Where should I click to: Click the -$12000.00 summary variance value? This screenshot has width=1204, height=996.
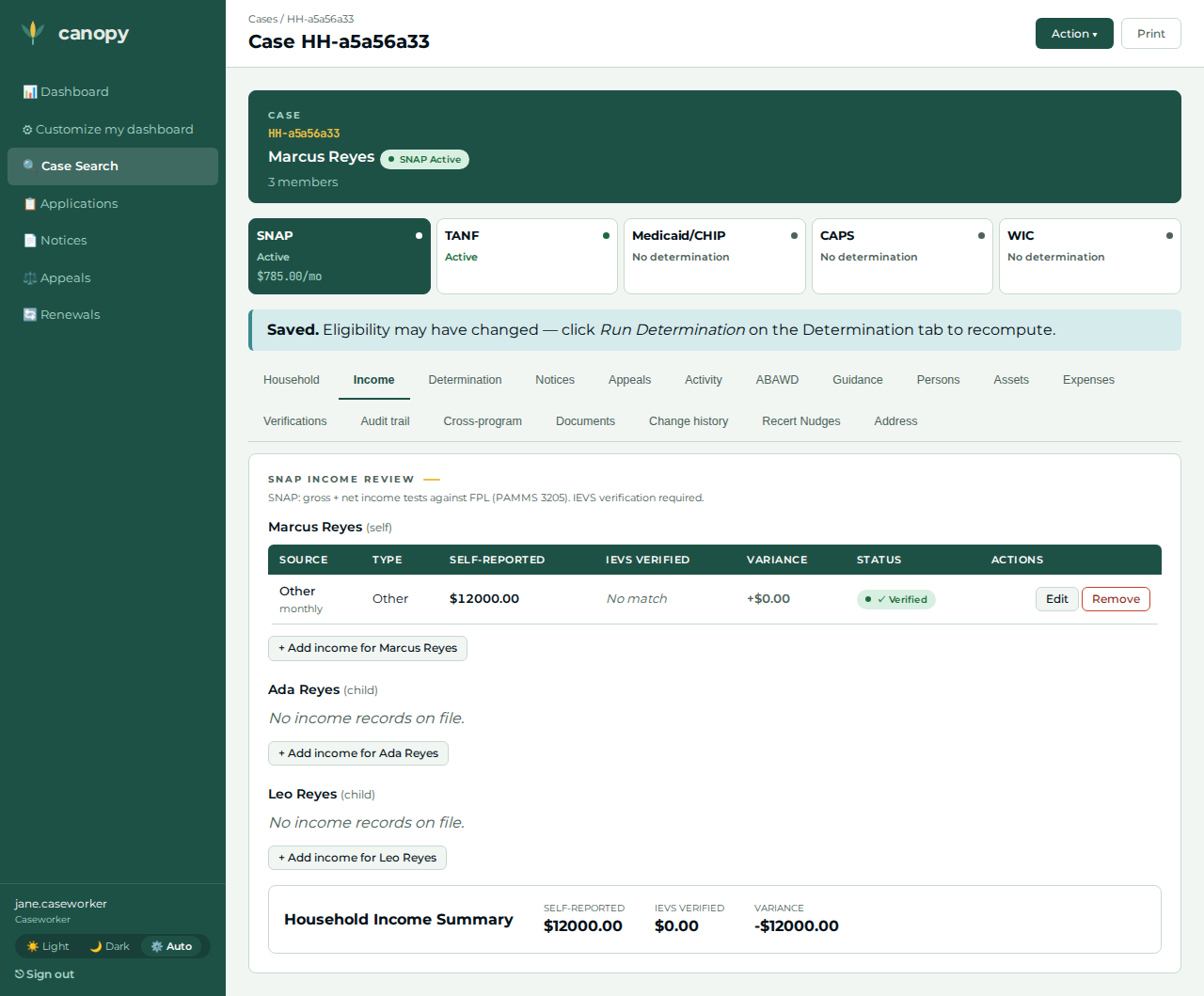tap(797, 926)
